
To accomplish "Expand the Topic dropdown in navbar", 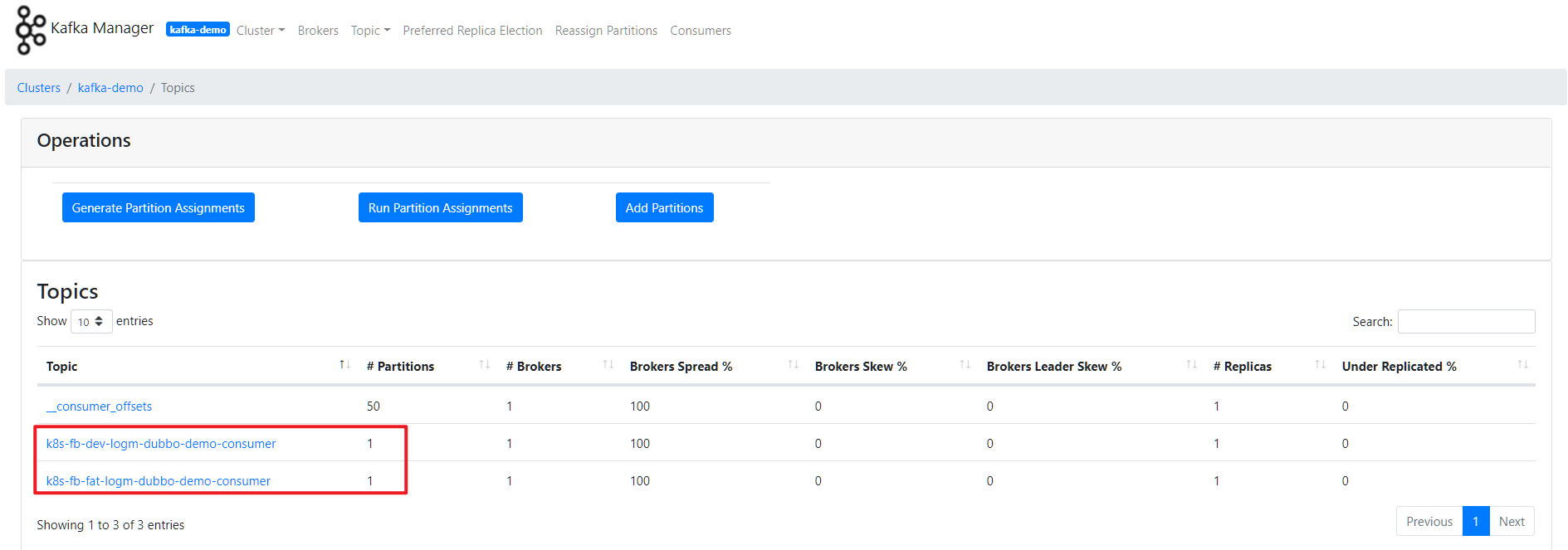I will (370, 31).
